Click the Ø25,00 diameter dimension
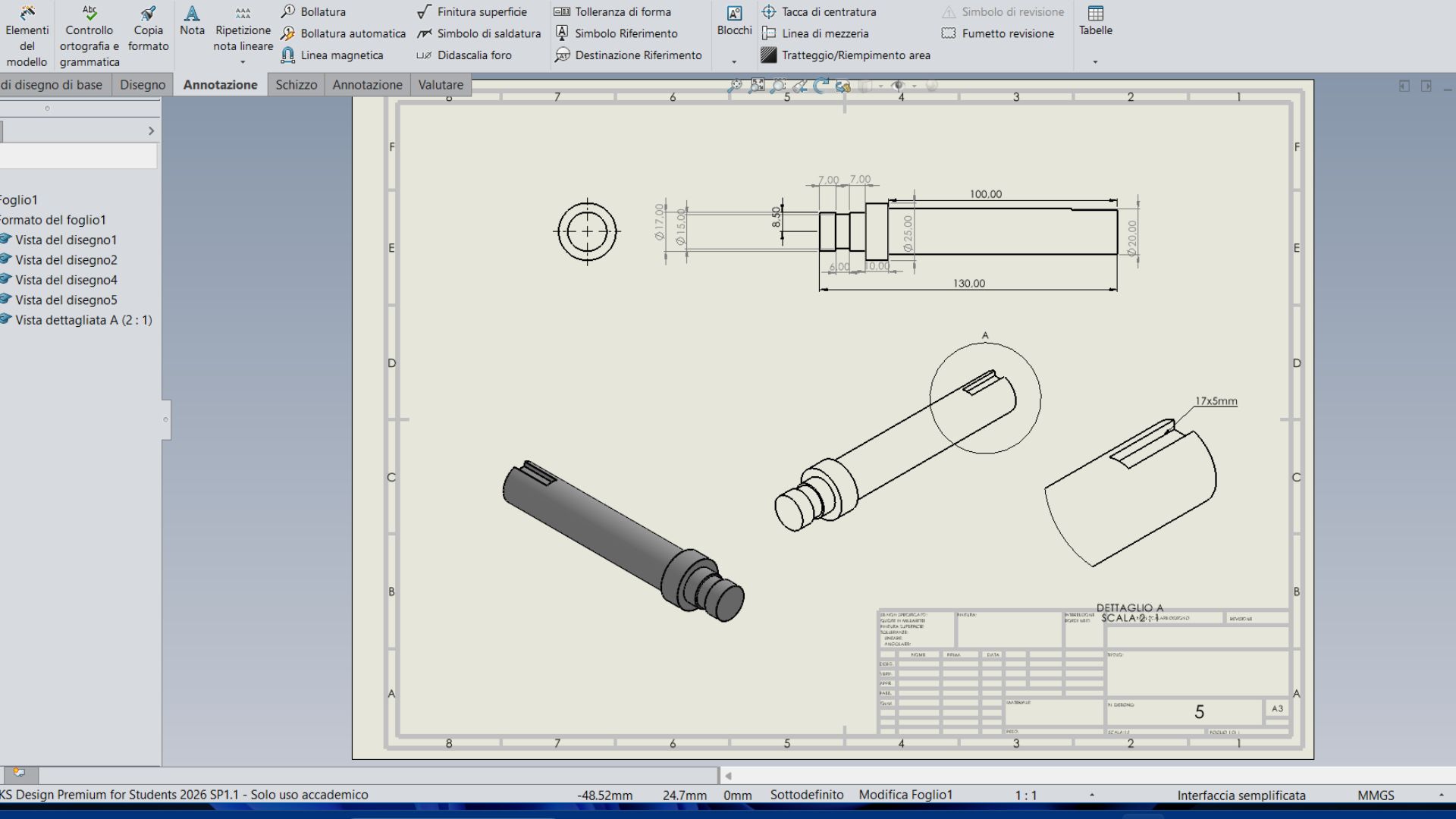 [908, 234]
